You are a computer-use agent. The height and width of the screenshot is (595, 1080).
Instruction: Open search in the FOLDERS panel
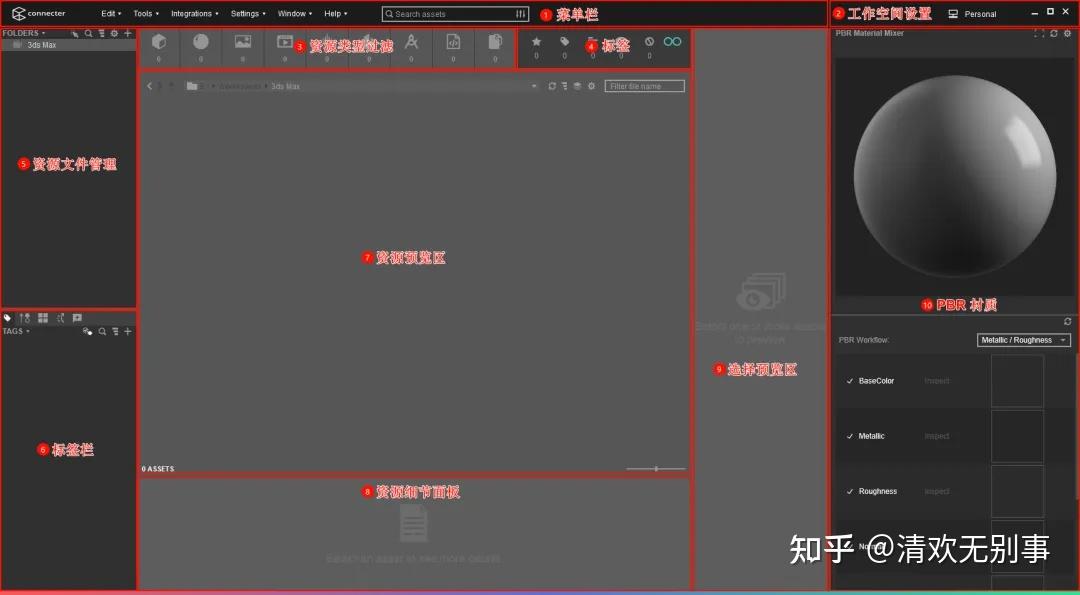[89, 33]
